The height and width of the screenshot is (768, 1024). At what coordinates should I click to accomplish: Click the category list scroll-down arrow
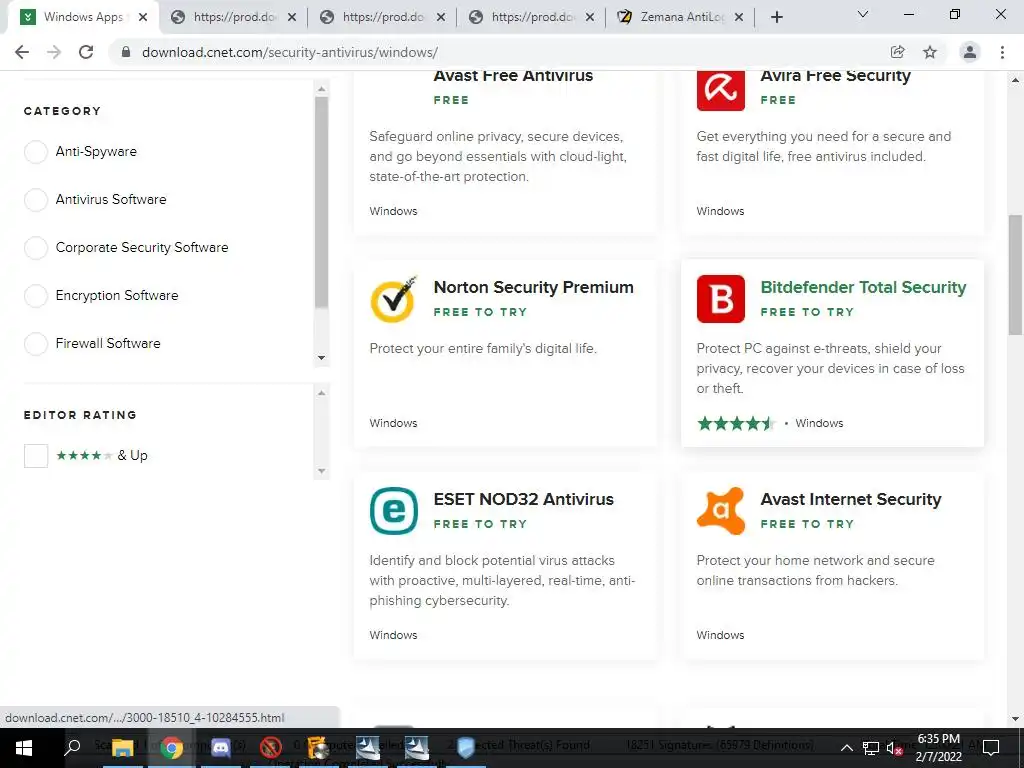pyautogui.click(x=321, y=358)
